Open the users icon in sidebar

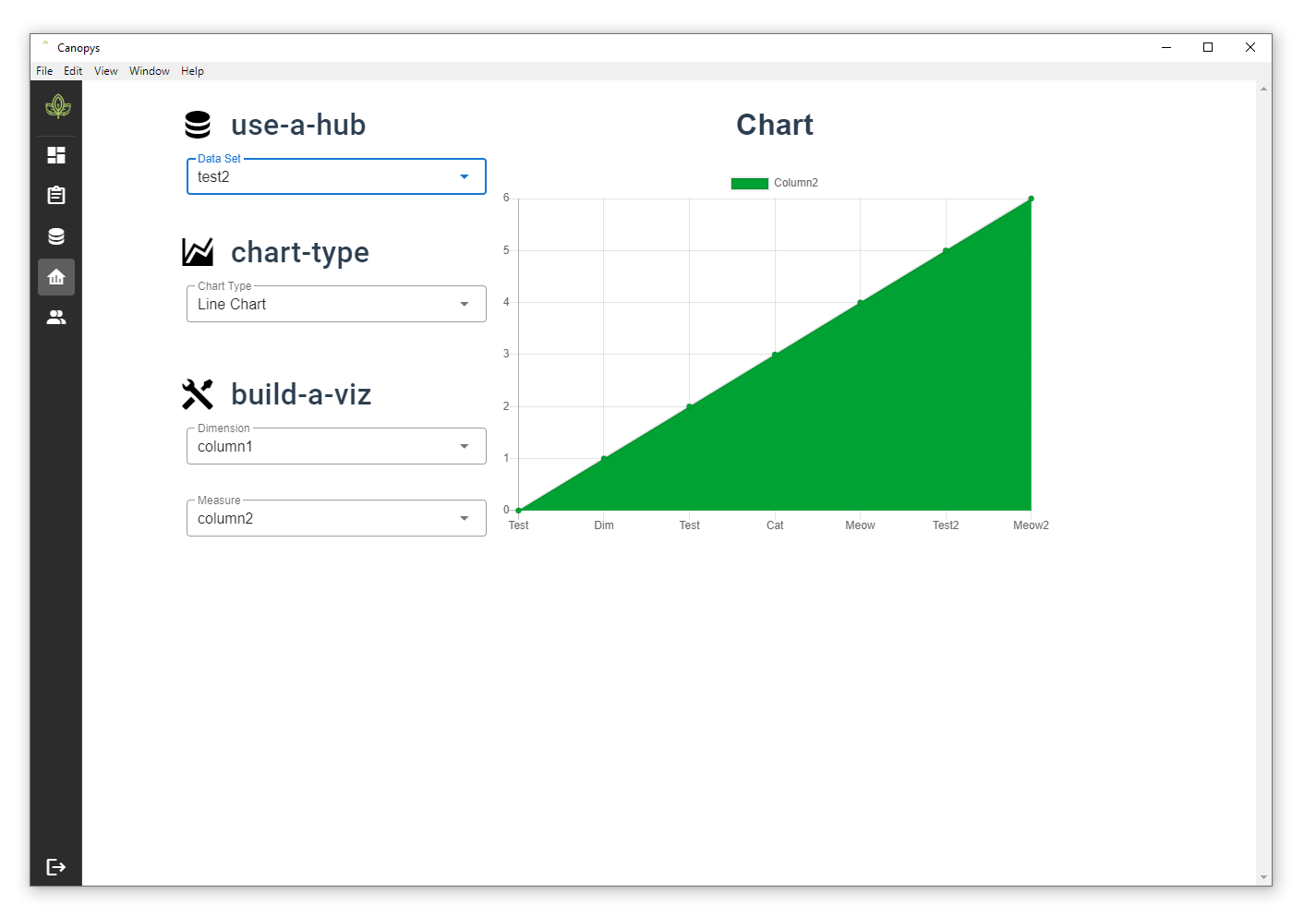(x=56, y=318)
